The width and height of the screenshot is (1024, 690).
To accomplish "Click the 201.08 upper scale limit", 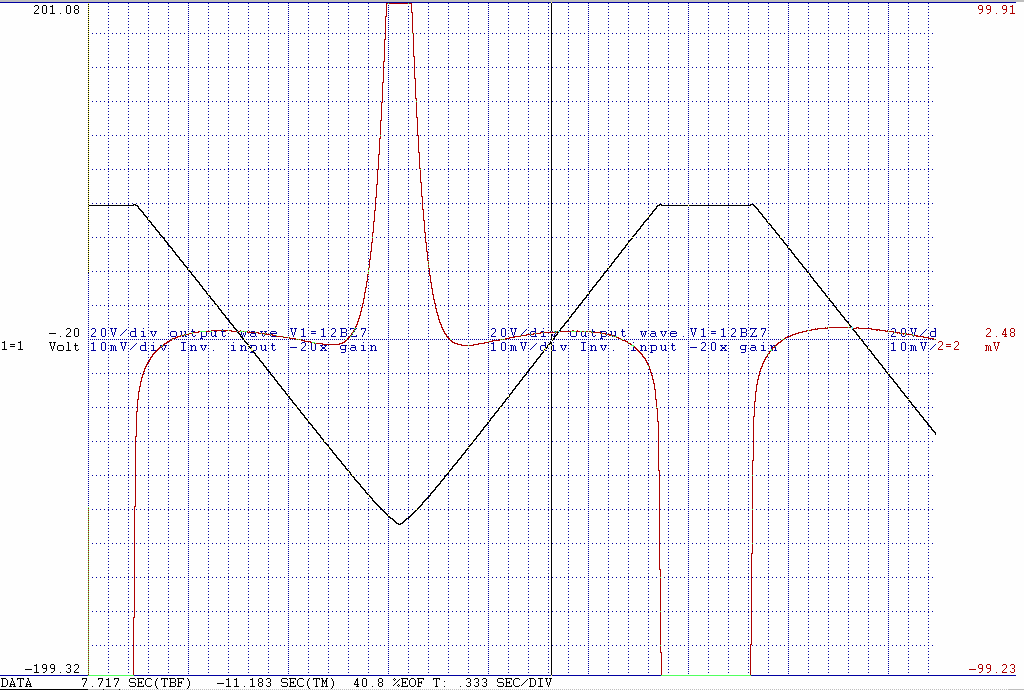I will [56, 10].
